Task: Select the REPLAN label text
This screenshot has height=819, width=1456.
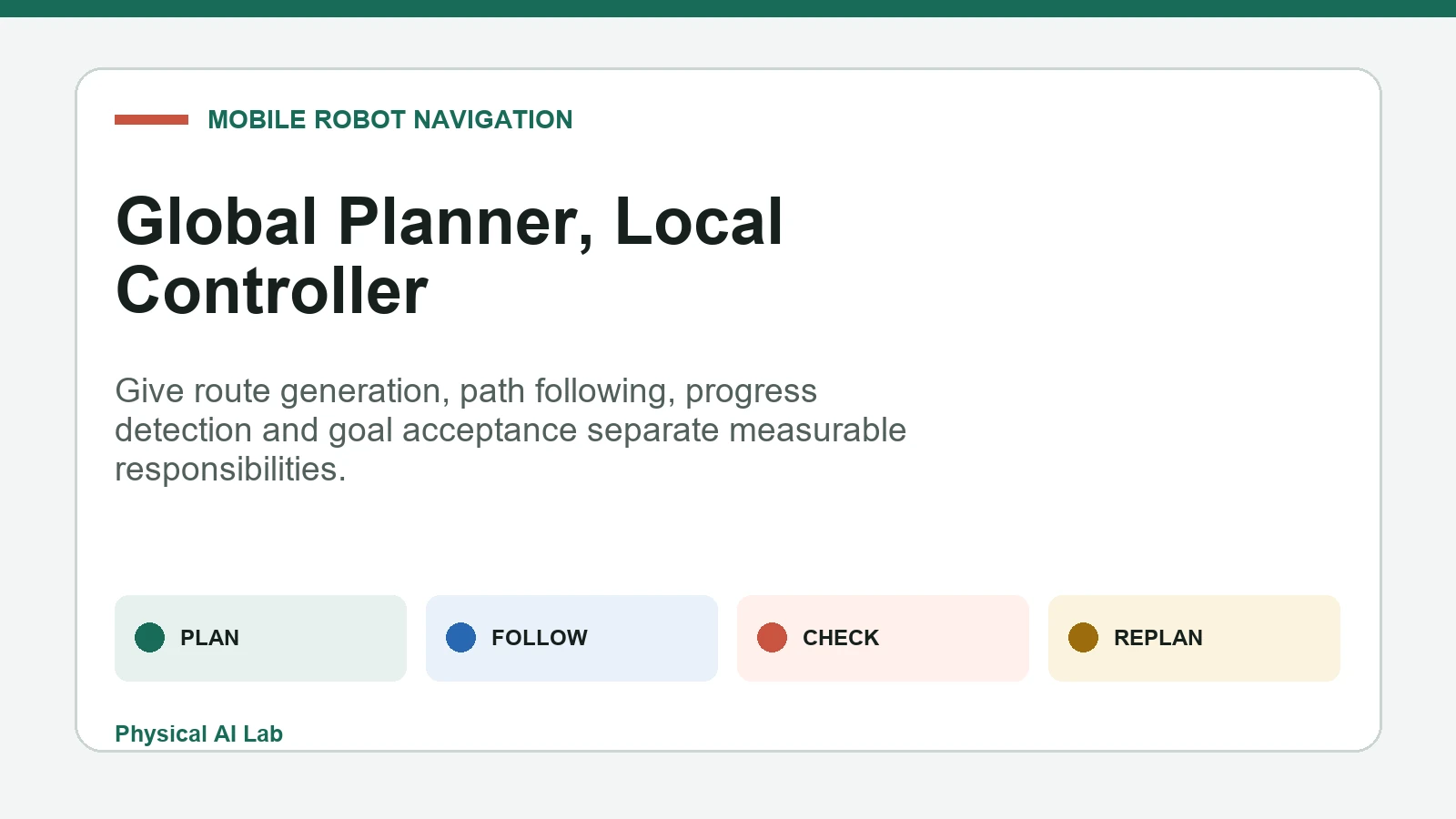Action: [x=1158, y=638]
